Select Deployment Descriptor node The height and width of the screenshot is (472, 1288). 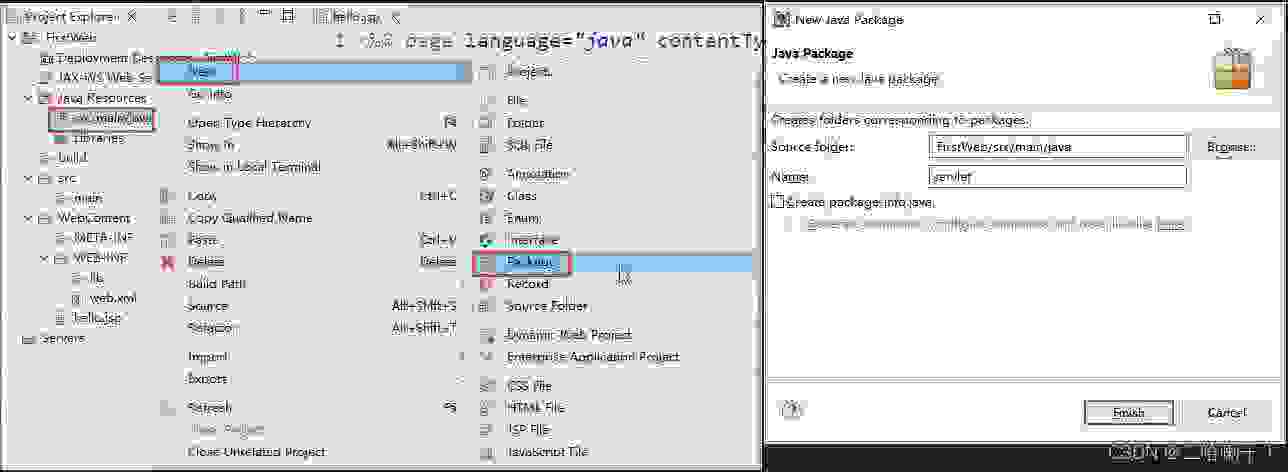(98, 58)
